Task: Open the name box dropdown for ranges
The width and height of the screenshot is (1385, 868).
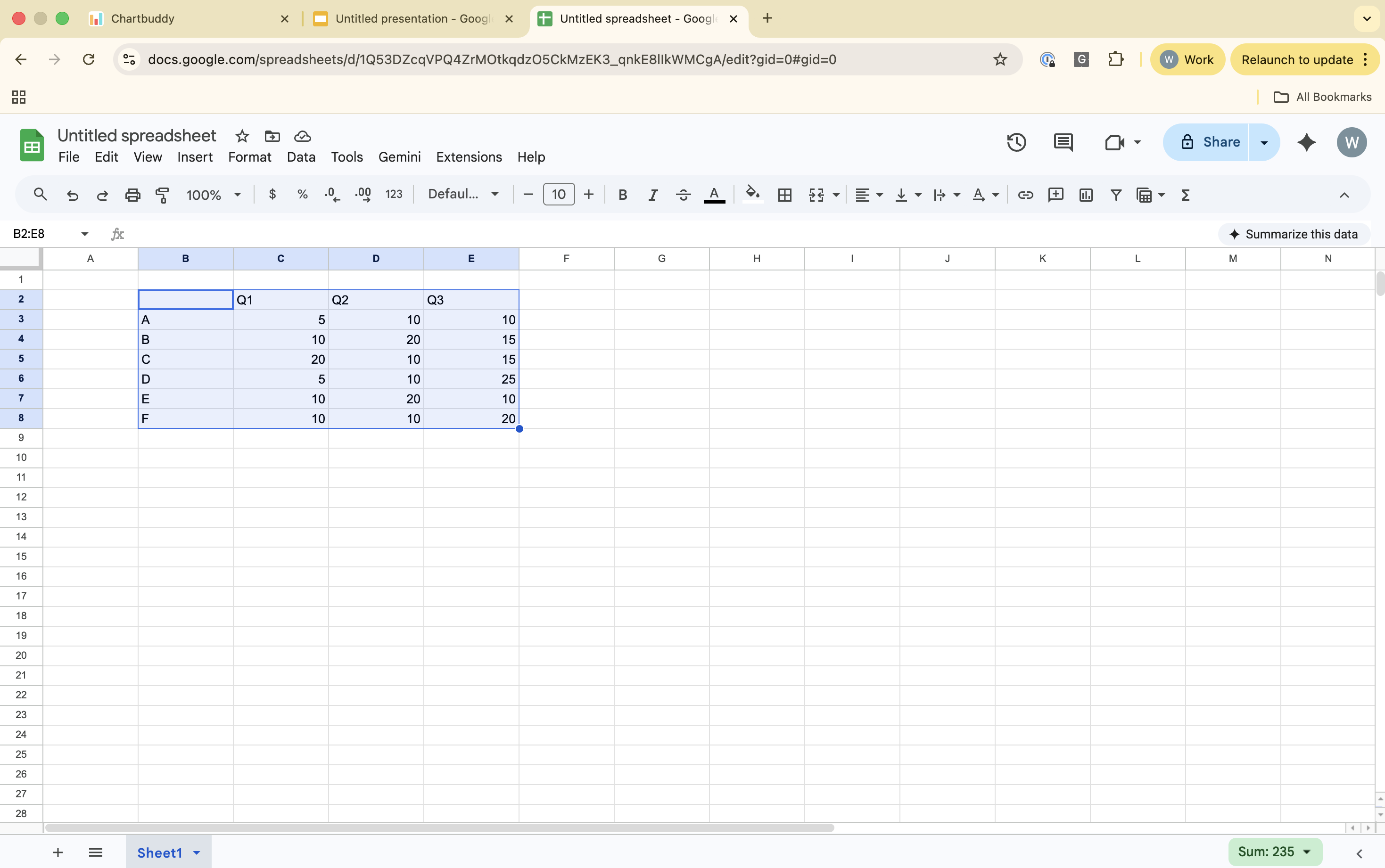Action: point(84,233)
